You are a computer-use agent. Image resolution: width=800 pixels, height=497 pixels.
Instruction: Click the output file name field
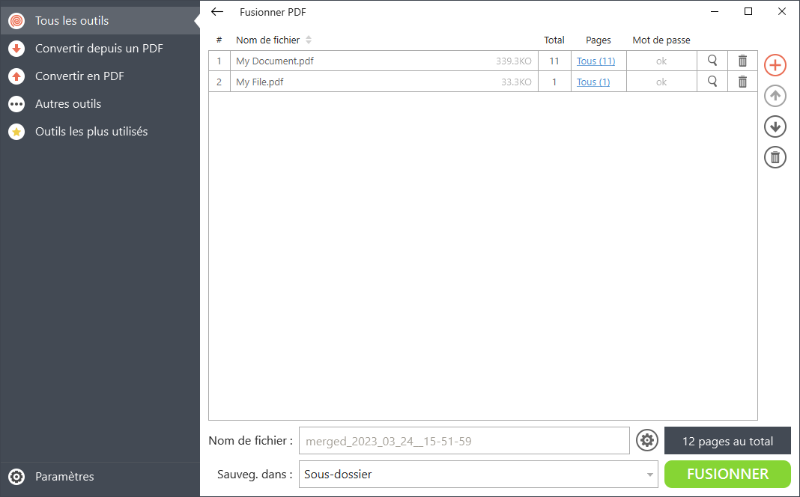pos(464,441)
